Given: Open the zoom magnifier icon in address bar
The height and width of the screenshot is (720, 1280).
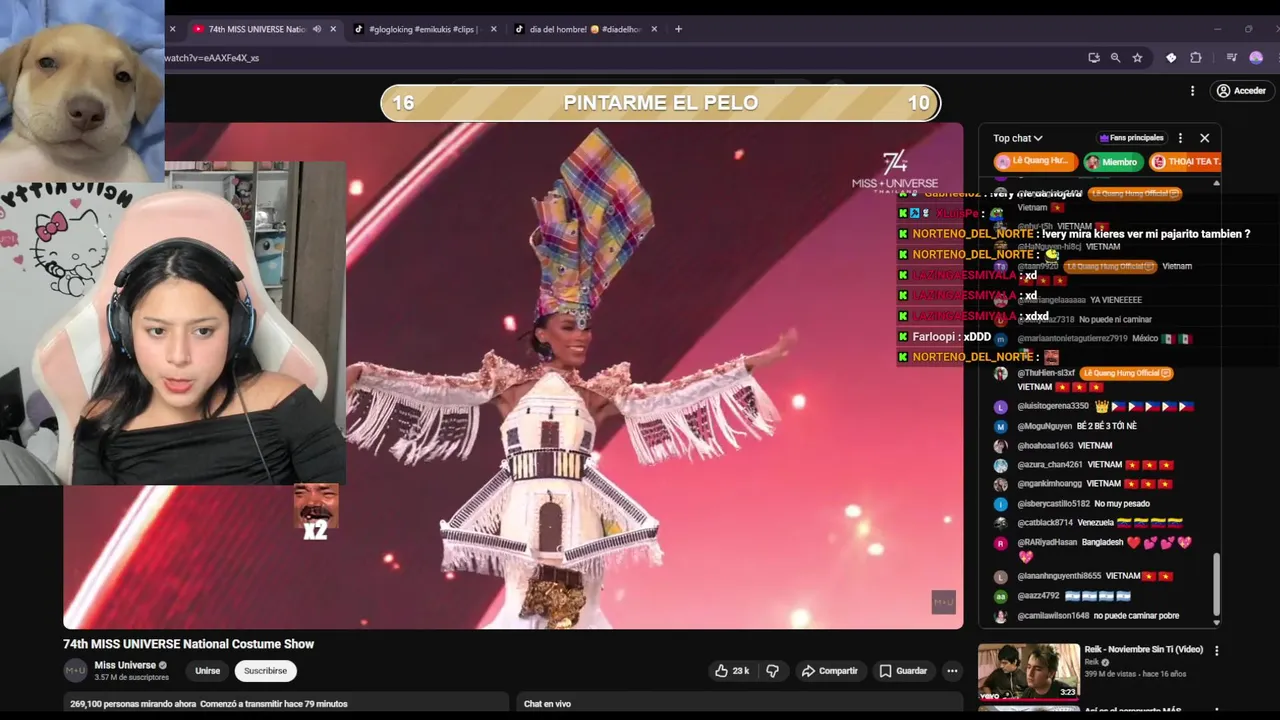Looking at the screenshot, I should (1115, 58).
